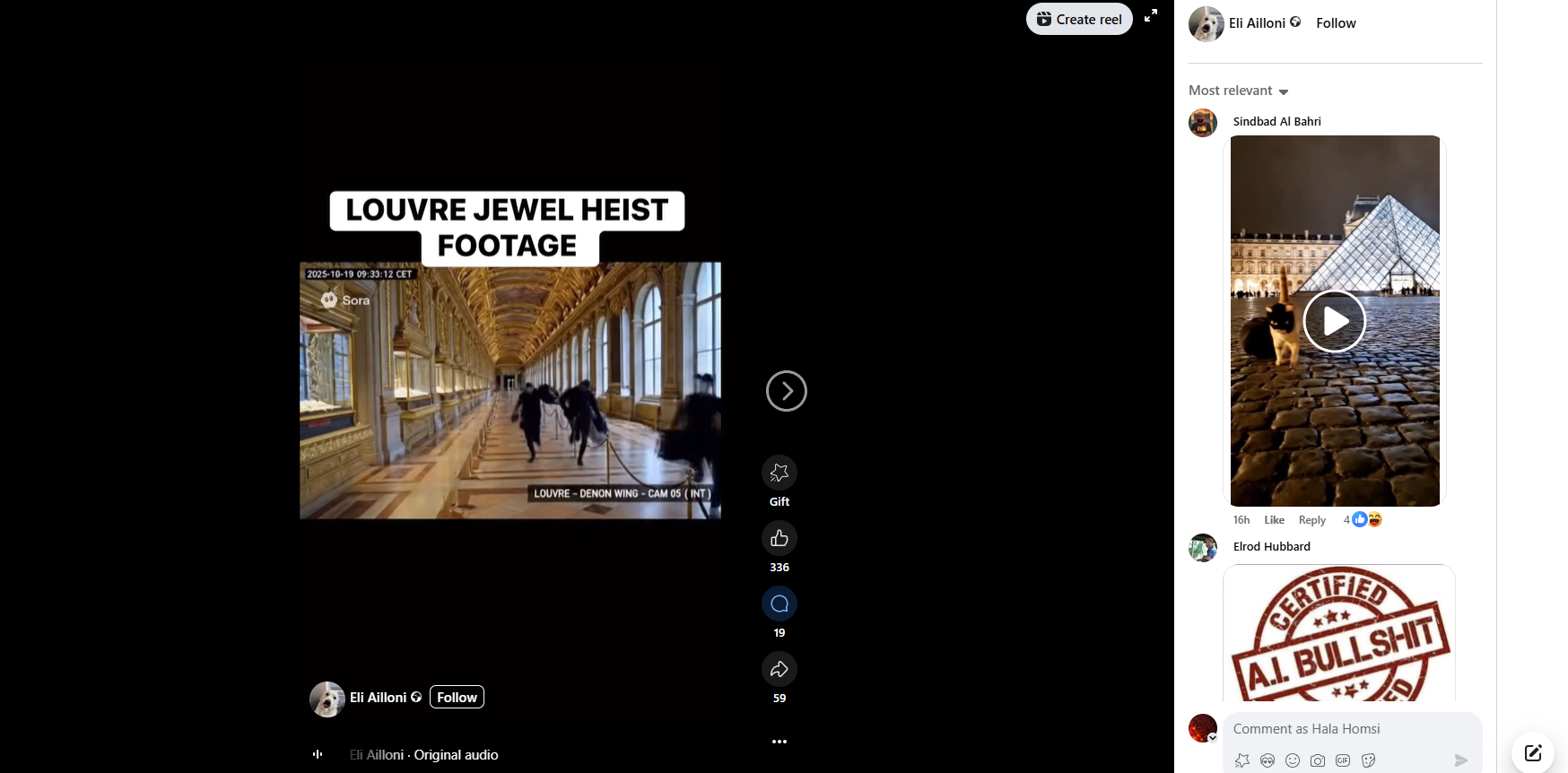Follow Eli Ailloni from the comments header
Viewport: 1568px width, 773px height.
1336,23
